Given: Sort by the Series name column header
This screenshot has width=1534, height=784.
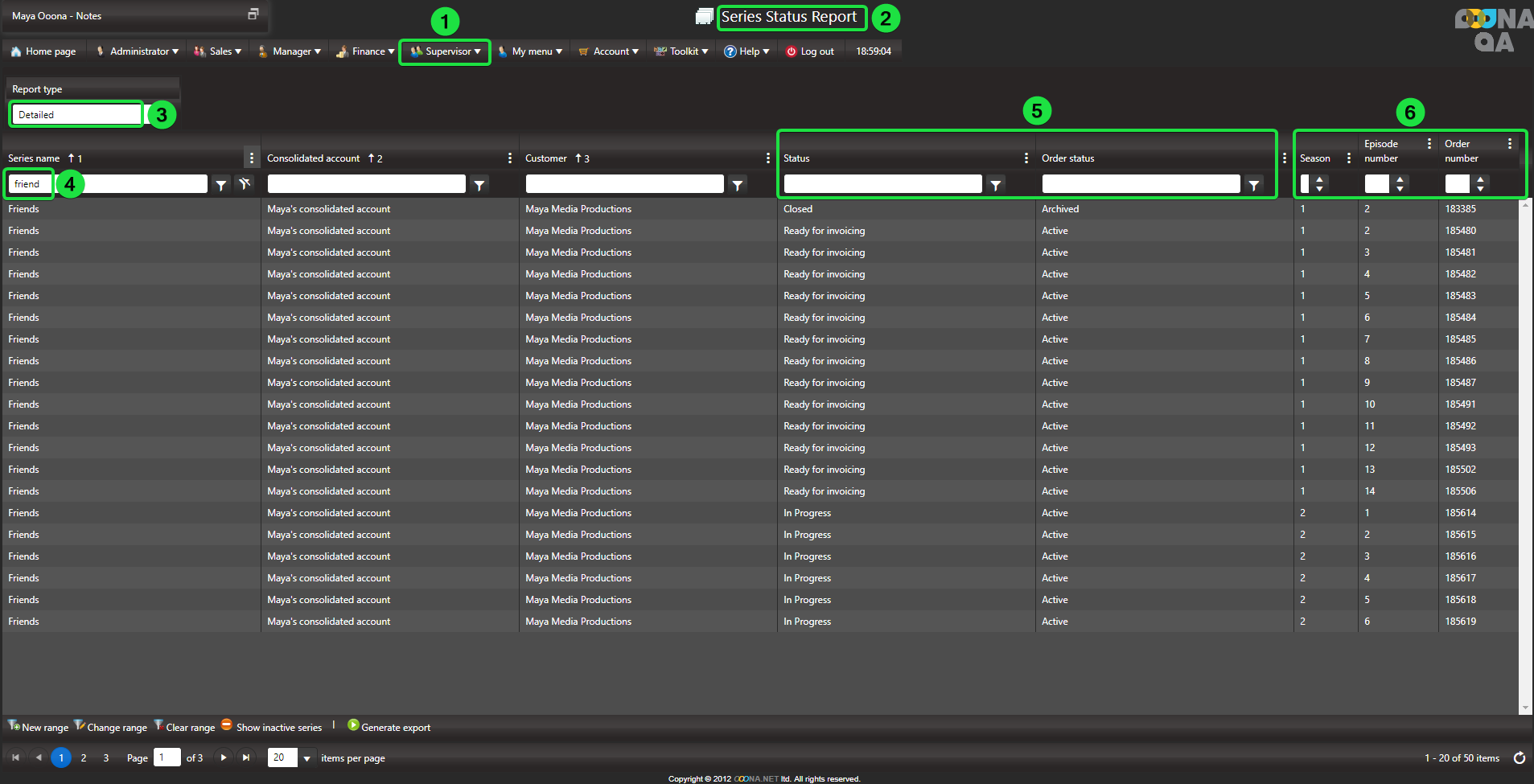Looking at the screenshot, I should pos(35,158).
